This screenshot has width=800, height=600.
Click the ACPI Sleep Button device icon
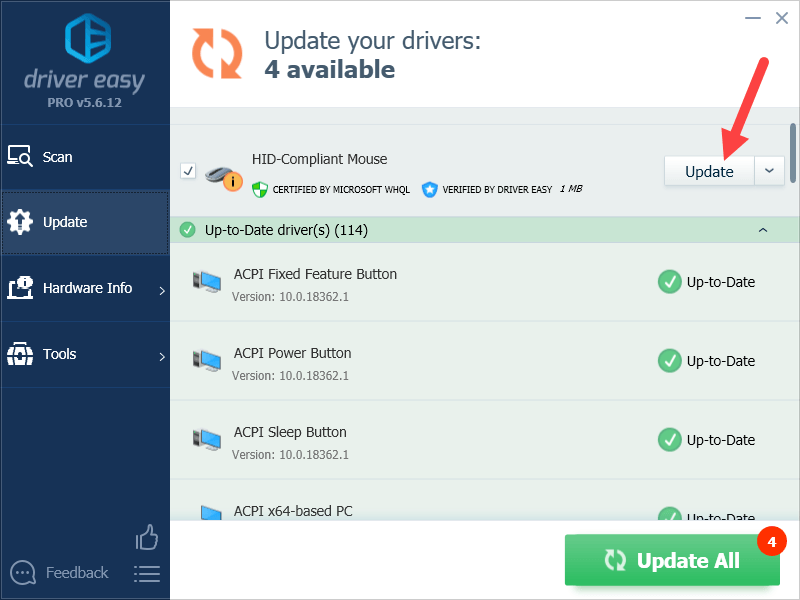pos(207,440)
